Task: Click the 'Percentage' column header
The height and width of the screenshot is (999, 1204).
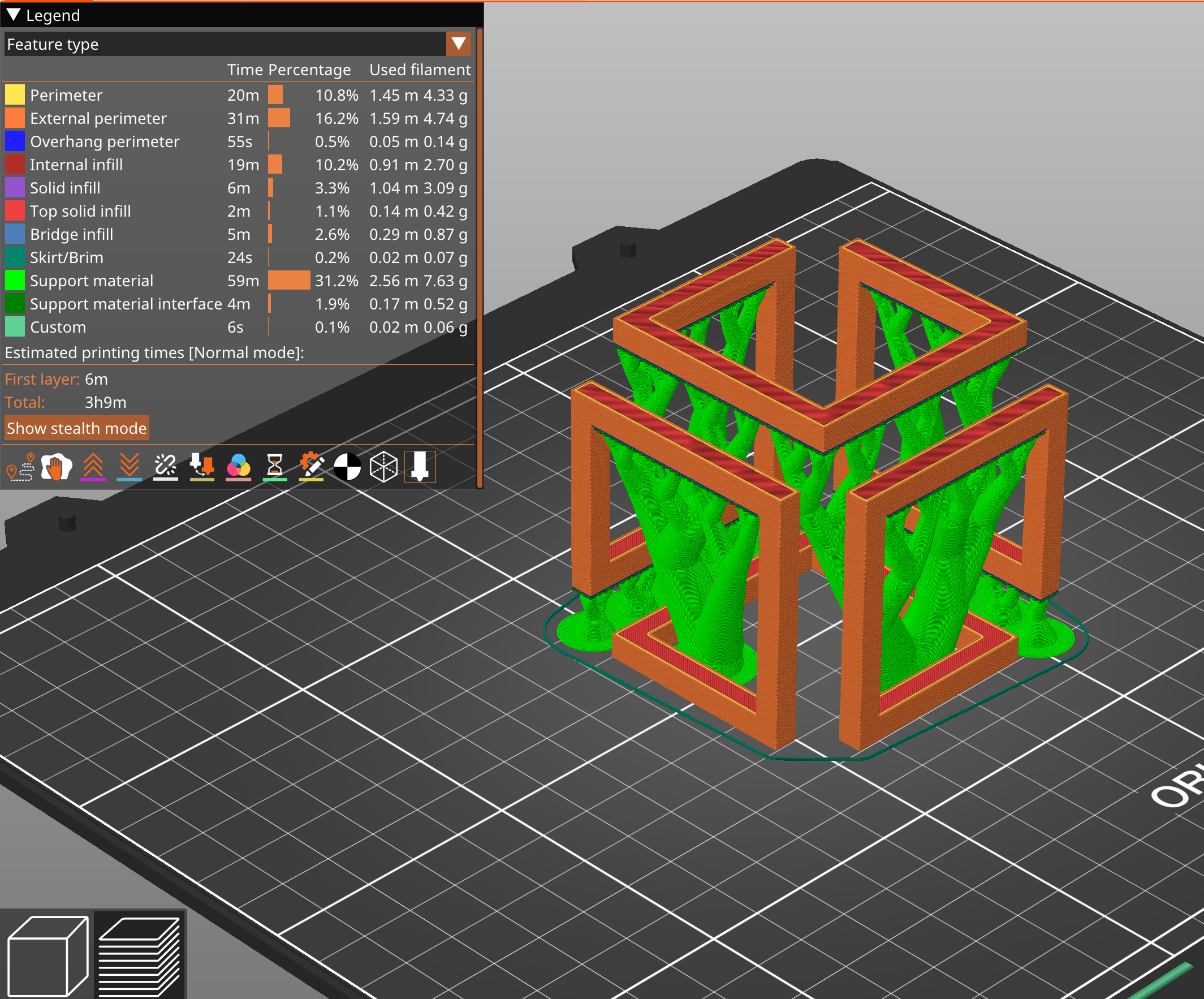Action: click(x=309, y=70)
